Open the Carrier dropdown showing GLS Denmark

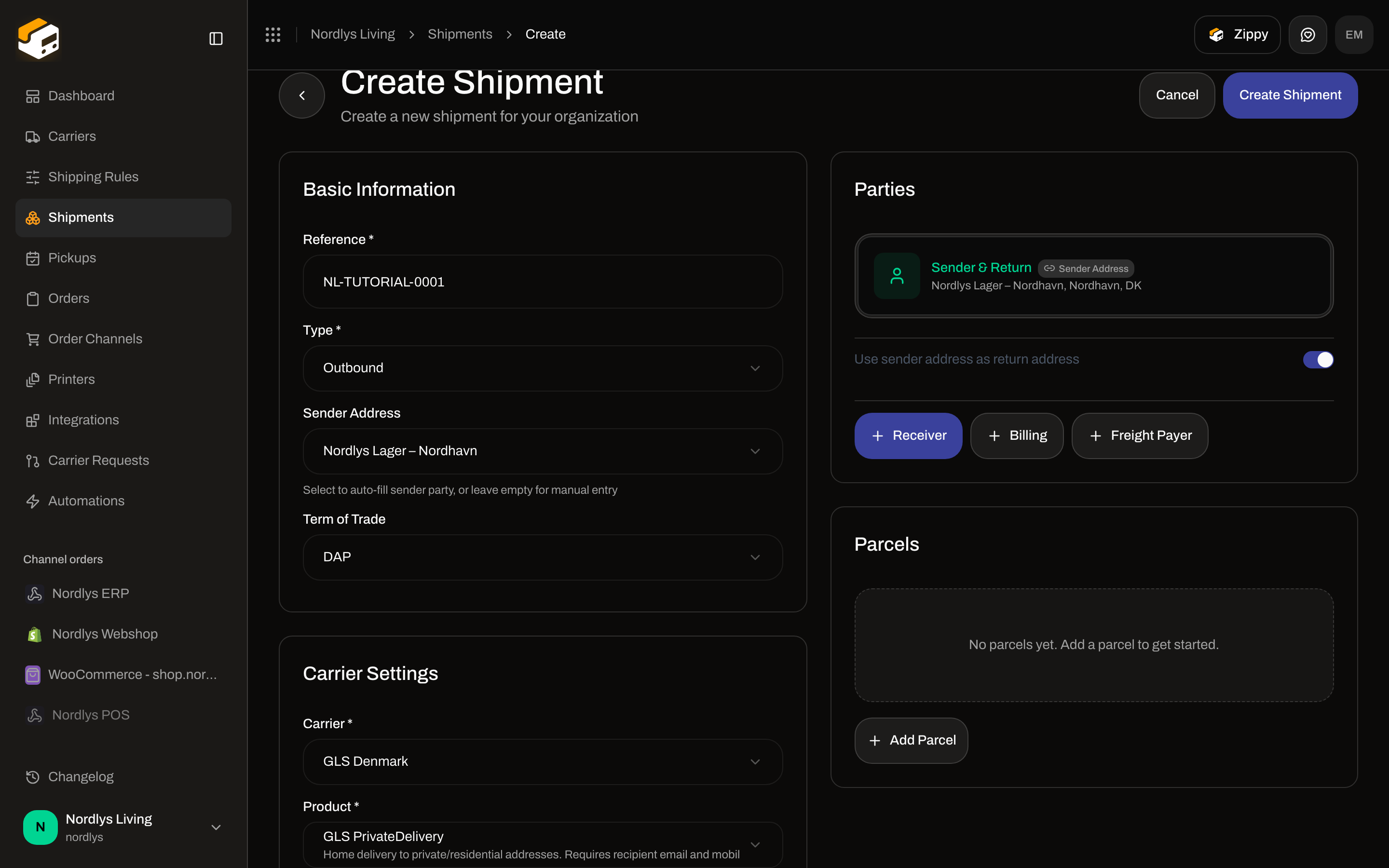(x=543, y=762)
